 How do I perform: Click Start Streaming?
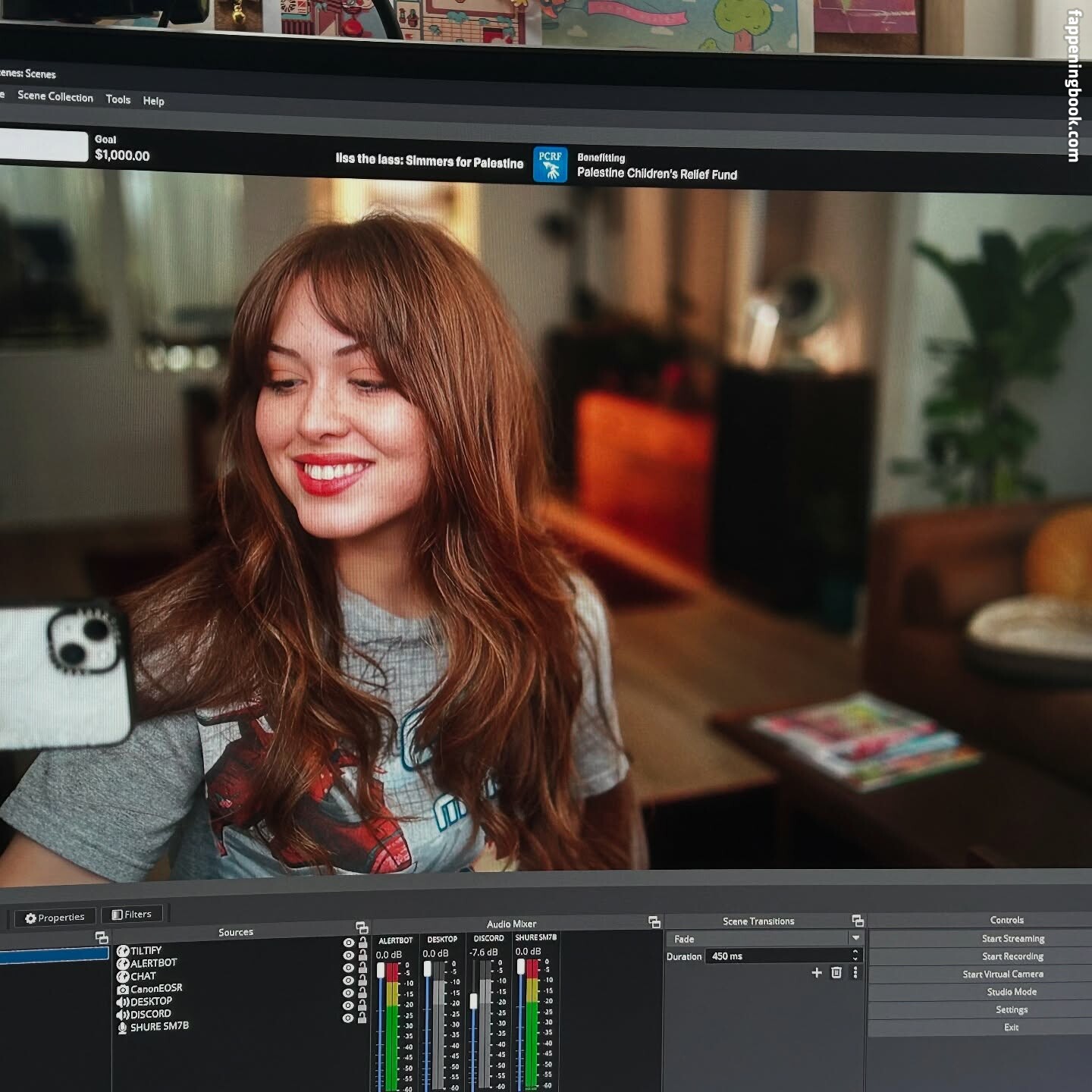pos(1012,939)
